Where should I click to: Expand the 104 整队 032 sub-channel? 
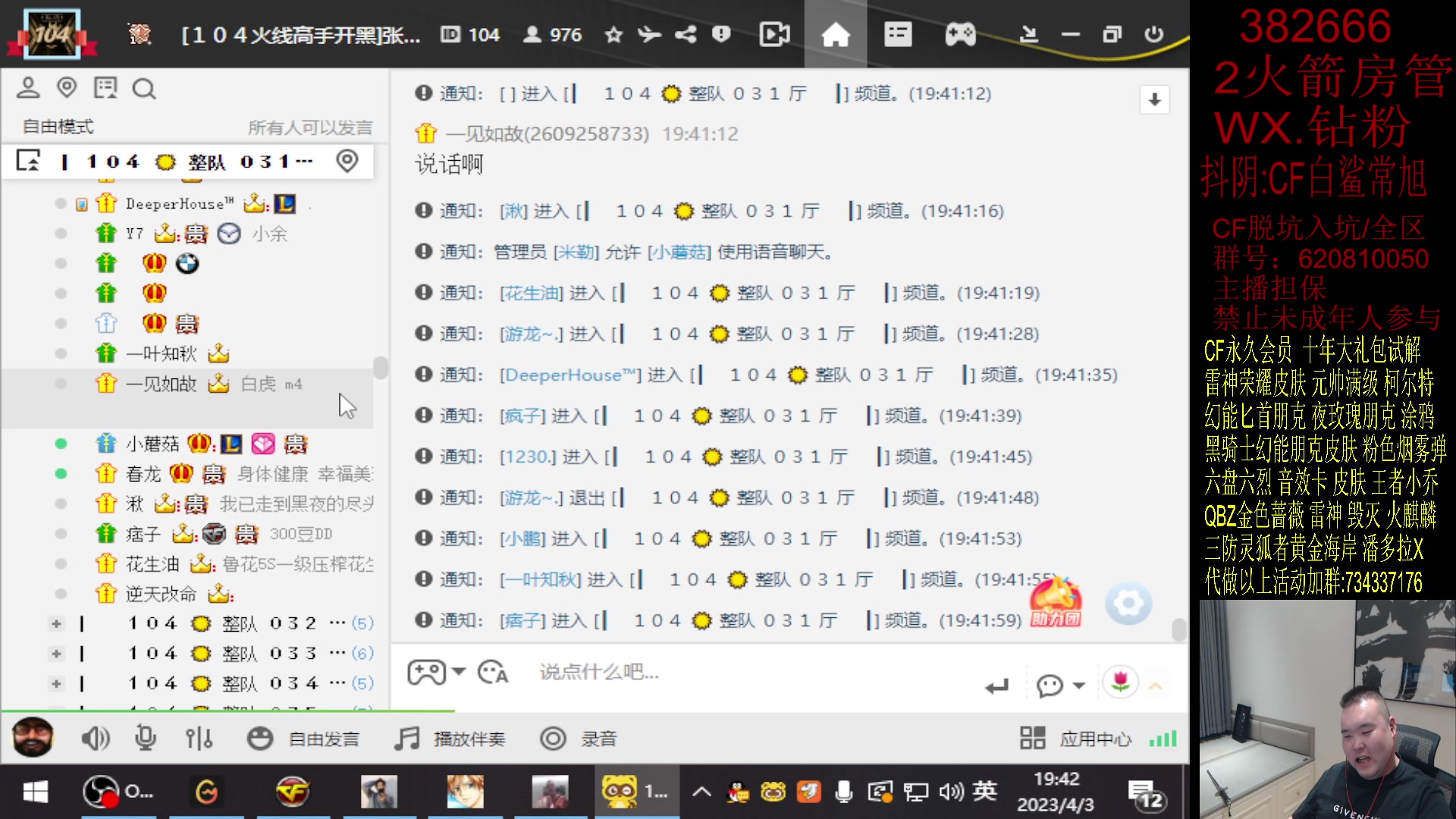pyautogui.click(x=56, y=623)
